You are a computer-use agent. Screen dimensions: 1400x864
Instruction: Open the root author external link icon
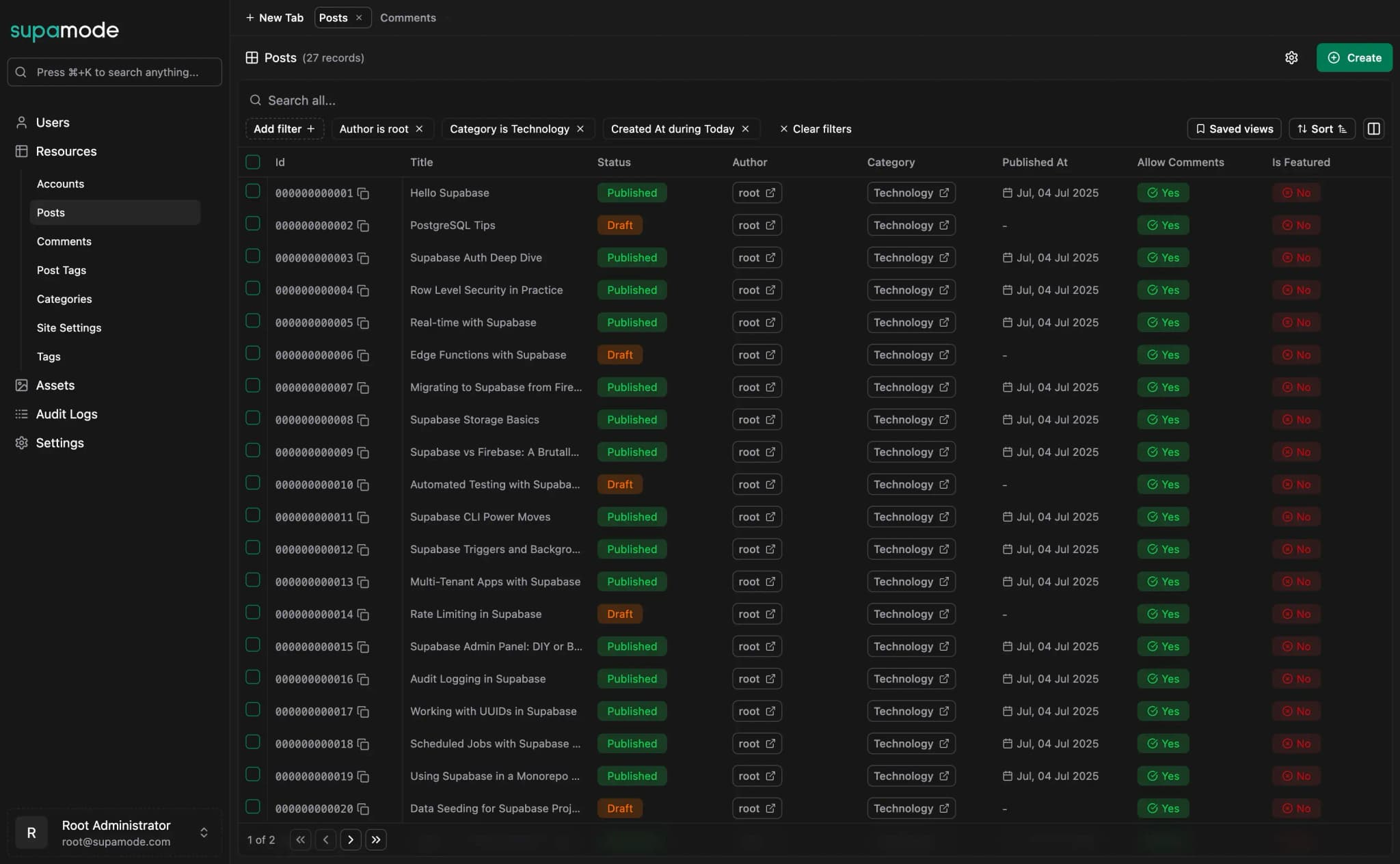pos(771,193)
